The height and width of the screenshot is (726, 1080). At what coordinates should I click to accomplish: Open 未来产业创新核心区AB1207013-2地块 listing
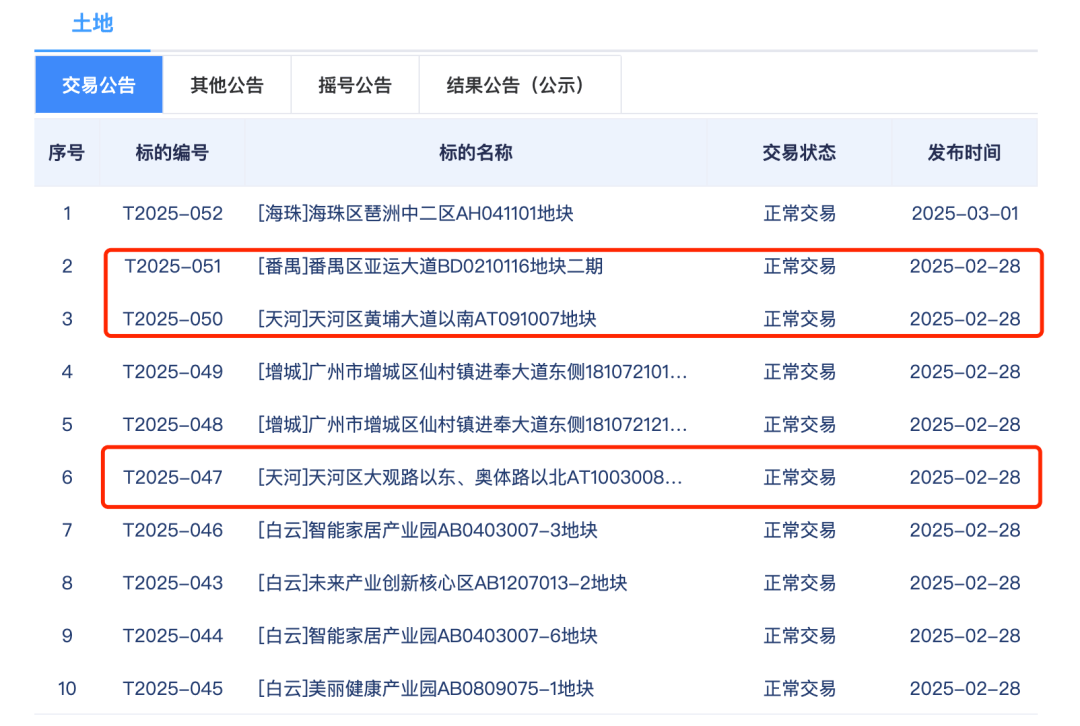[442, 583]
